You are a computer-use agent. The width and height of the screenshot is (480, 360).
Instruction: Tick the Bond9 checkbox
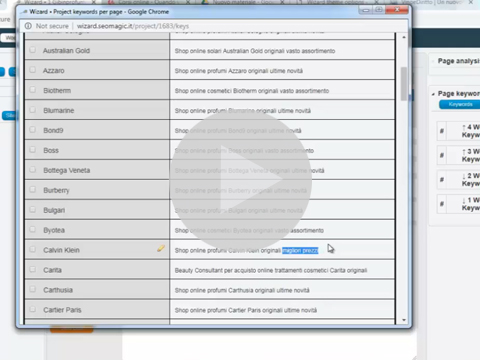point(33,130)
